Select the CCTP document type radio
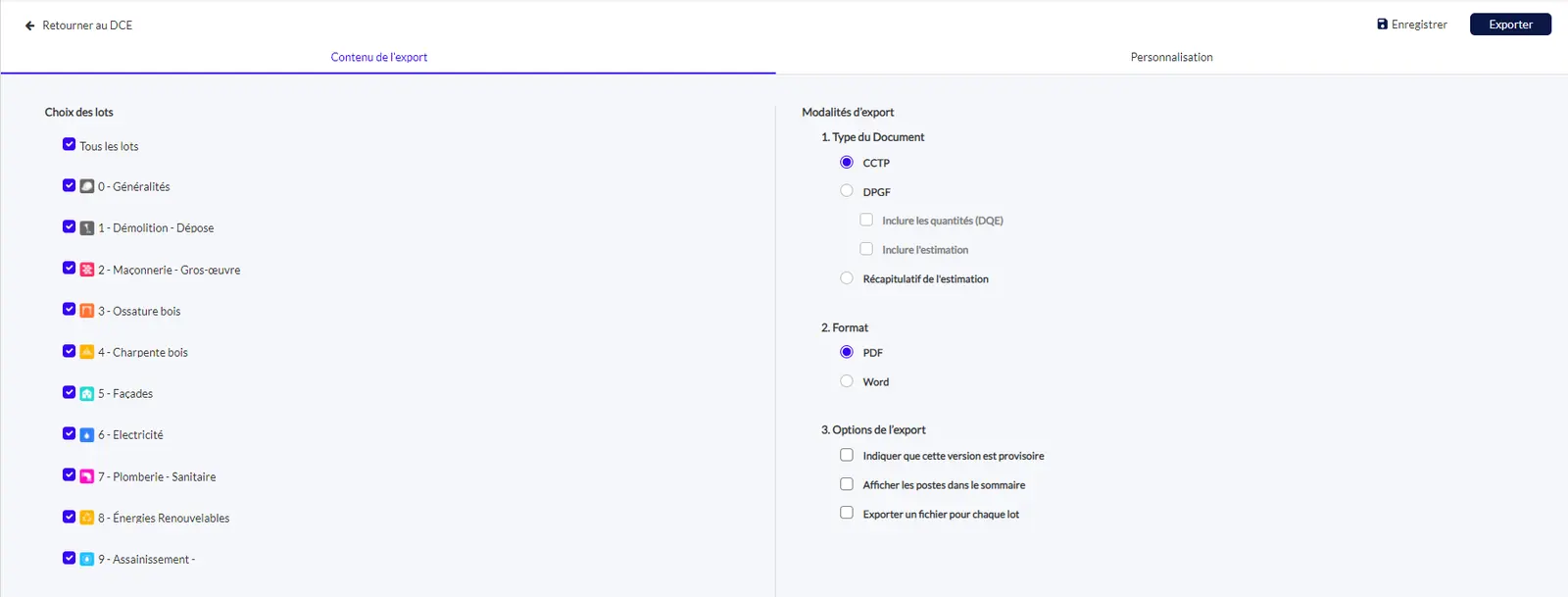The width and height of the screenshot is (1568, 597). click(x=847, y=162)
